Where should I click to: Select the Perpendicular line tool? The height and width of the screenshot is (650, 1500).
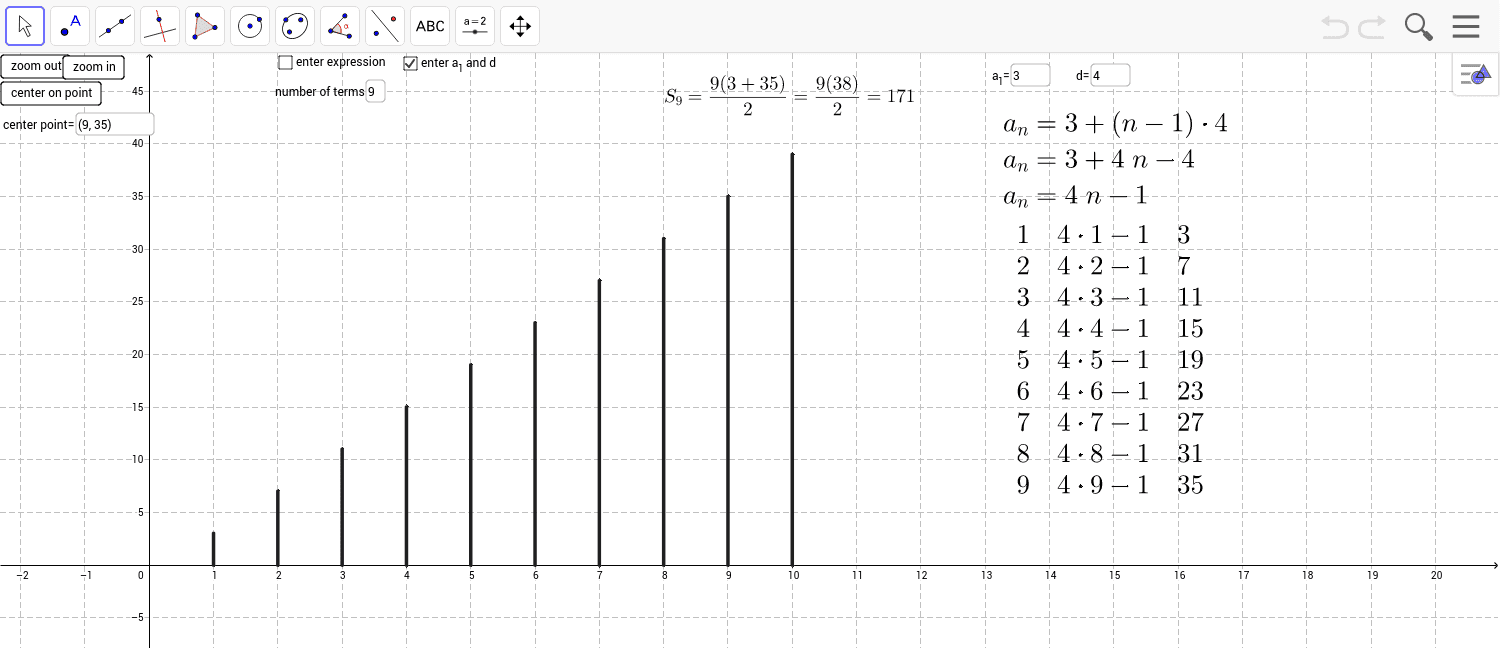[x=160, y=26]
